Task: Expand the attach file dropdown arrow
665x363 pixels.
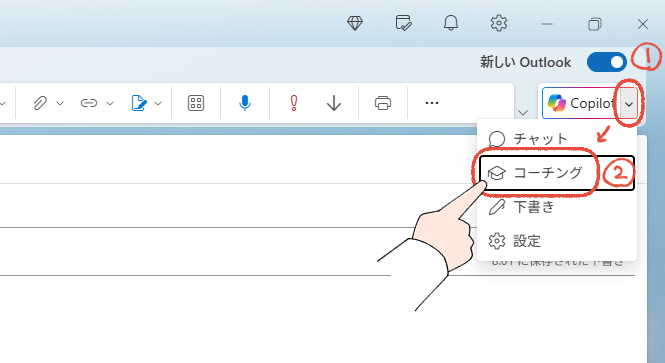Action: coord(60,103)
